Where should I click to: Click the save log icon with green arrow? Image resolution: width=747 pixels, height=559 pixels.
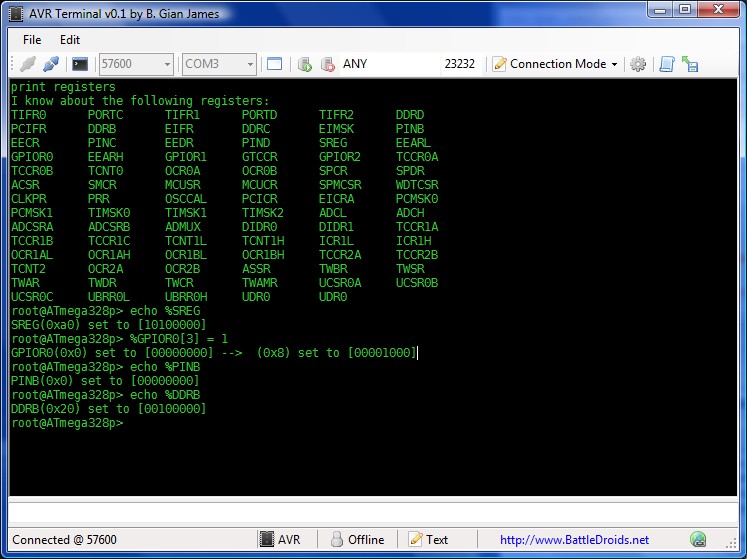689,64
